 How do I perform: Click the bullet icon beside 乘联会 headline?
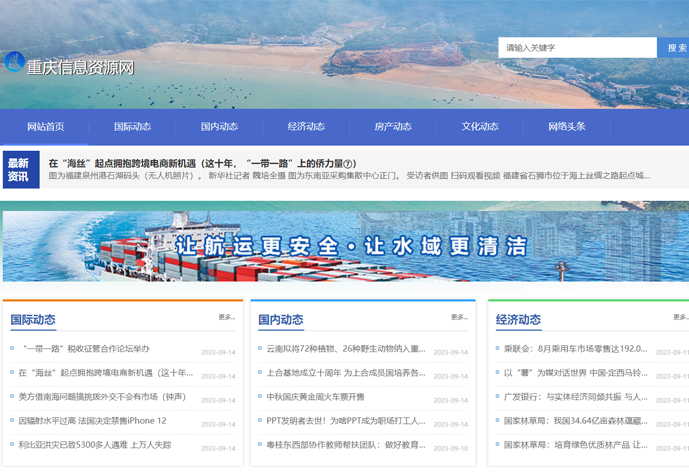[x=497, y=350]
